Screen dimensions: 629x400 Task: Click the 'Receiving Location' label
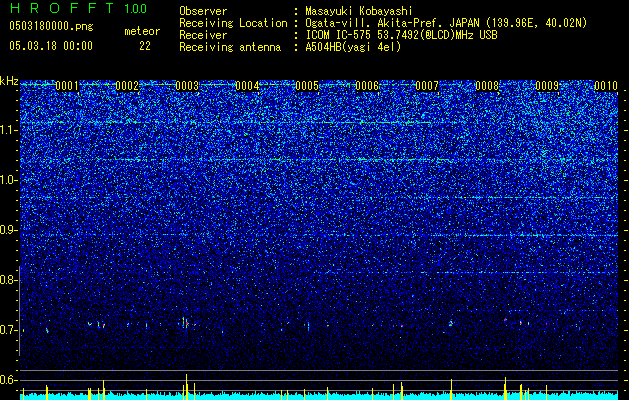(x=233, y=23)
